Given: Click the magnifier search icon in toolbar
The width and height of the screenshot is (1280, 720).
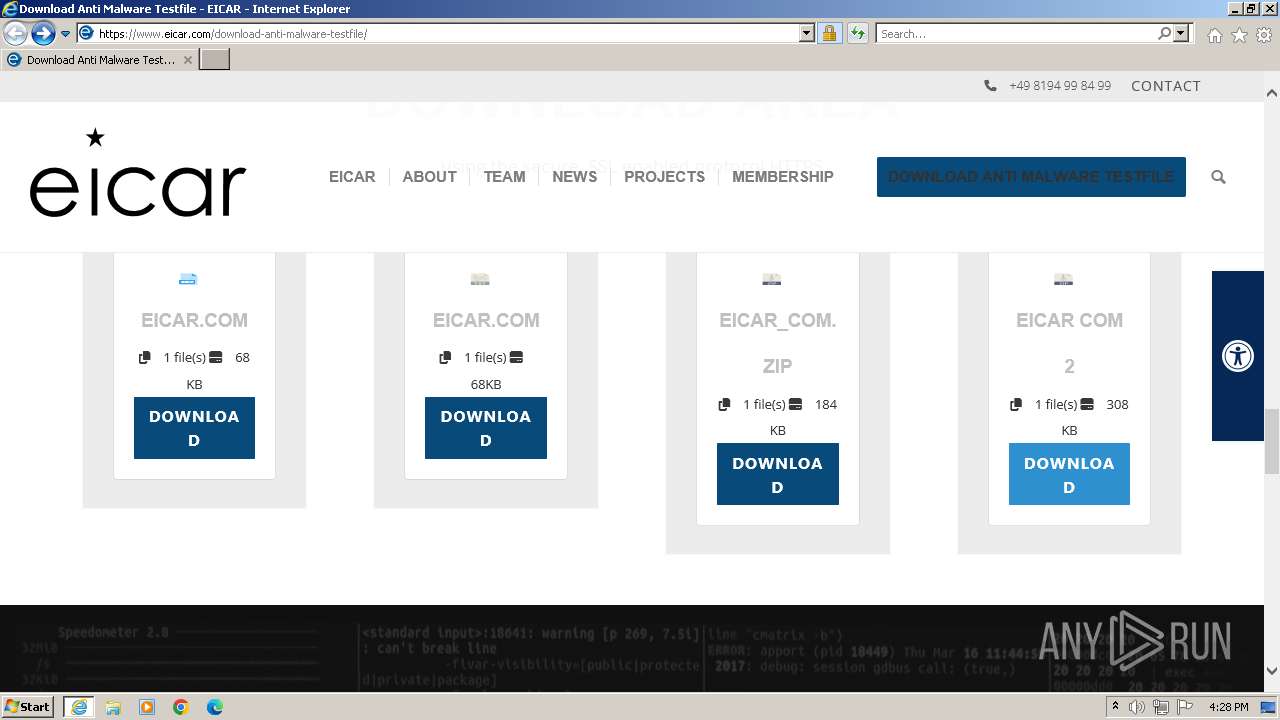Looking at the screenshot, I should pyautogui.click(x=1164, y=33).
